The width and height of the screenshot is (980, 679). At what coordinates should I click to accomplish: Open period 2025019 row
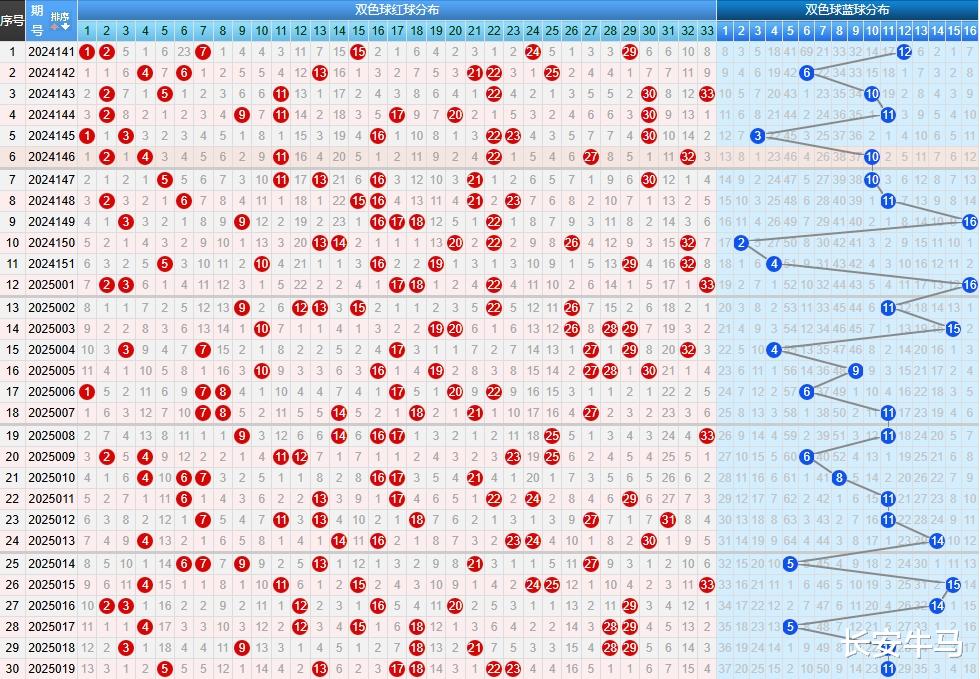click(489, 669)
